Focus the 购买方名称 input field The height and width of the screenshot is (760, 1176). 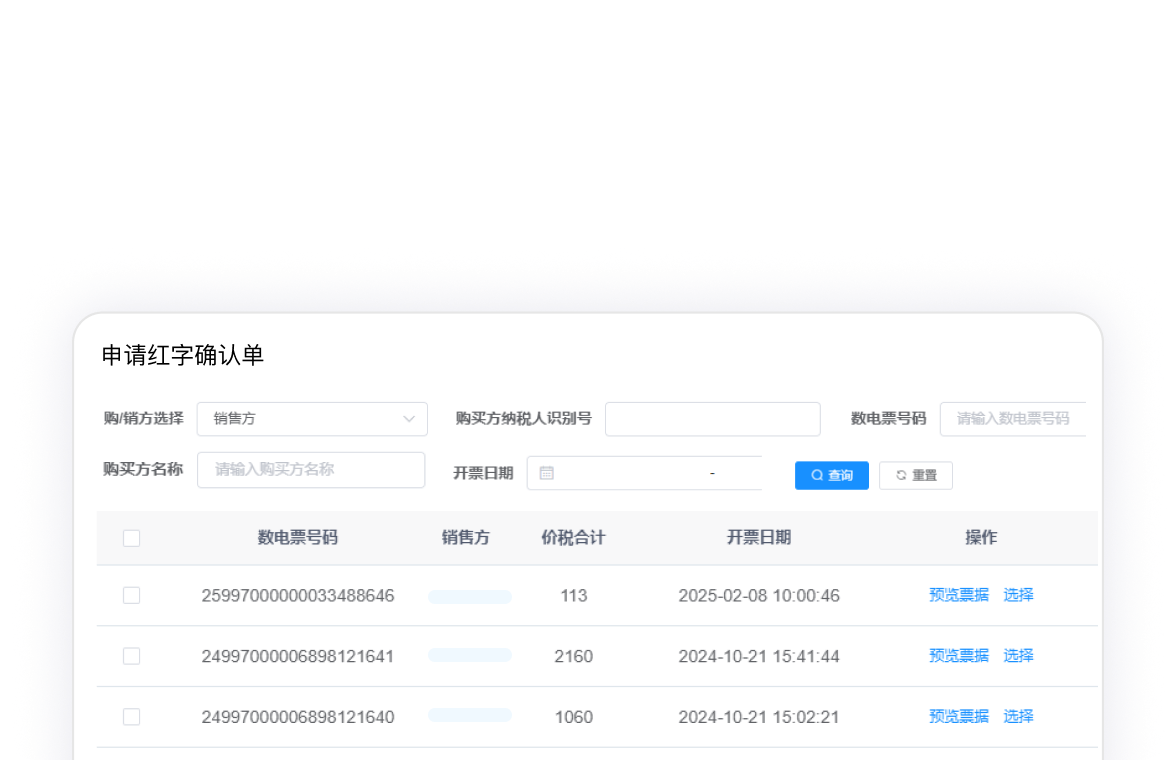[311, 470]
